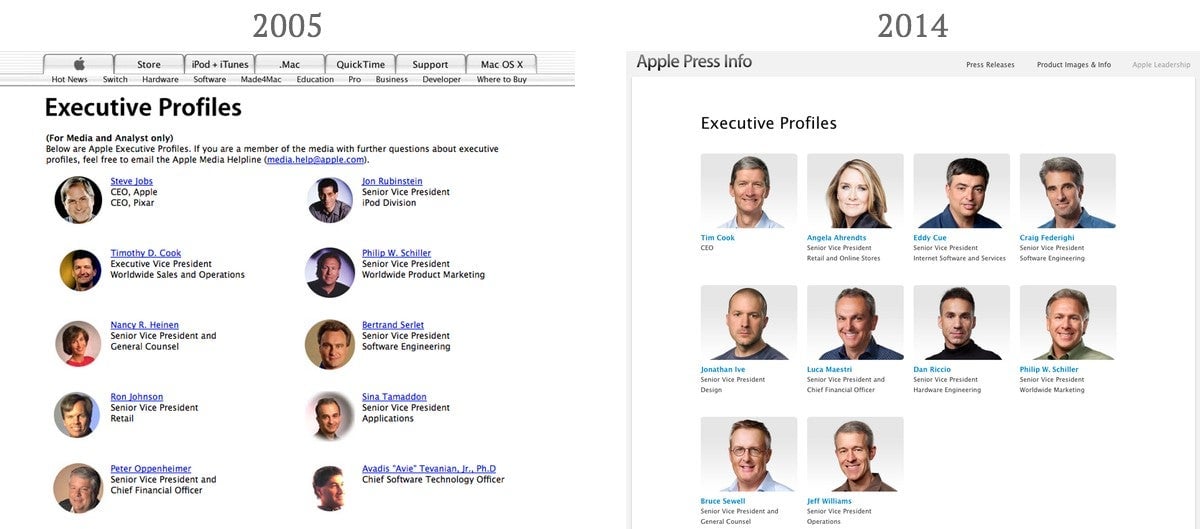
Task: Click the Apple Press Info header
Action: point(694,62)
